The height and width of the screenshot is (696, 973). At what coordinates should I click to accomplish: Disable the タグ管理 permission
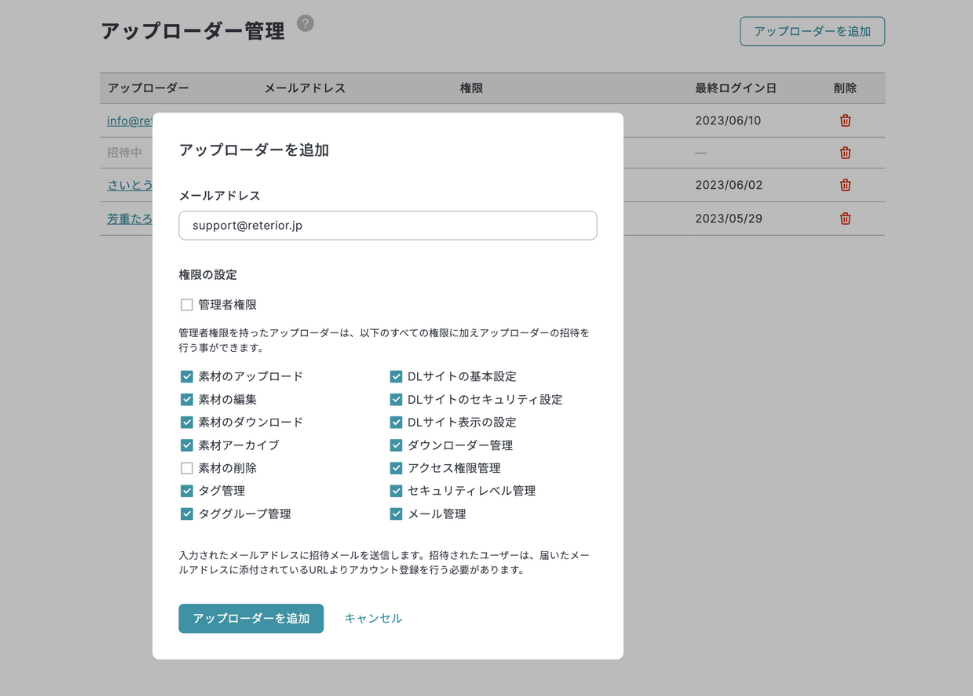click(187, 491)
